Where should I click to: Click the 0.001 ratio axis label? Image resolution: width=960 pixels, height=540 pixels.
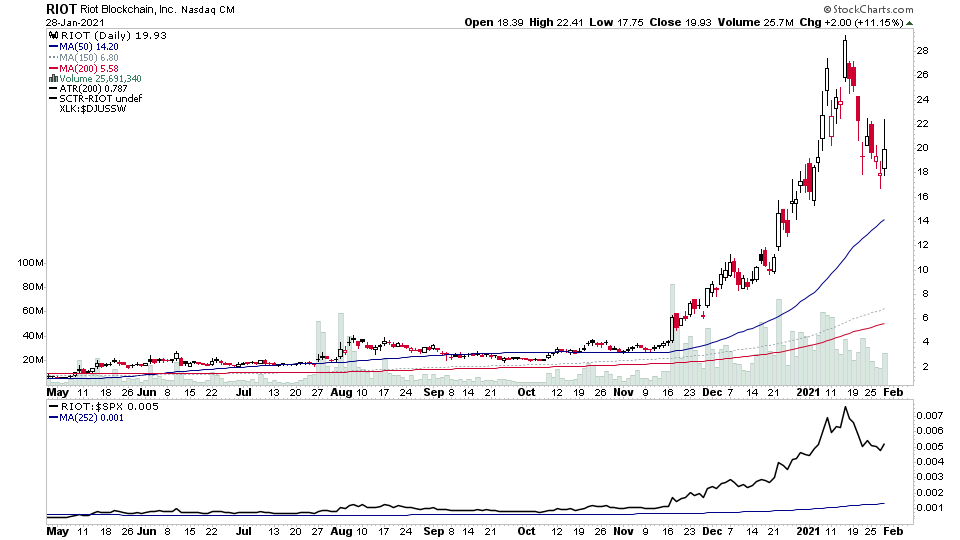[x=929, y=508]
